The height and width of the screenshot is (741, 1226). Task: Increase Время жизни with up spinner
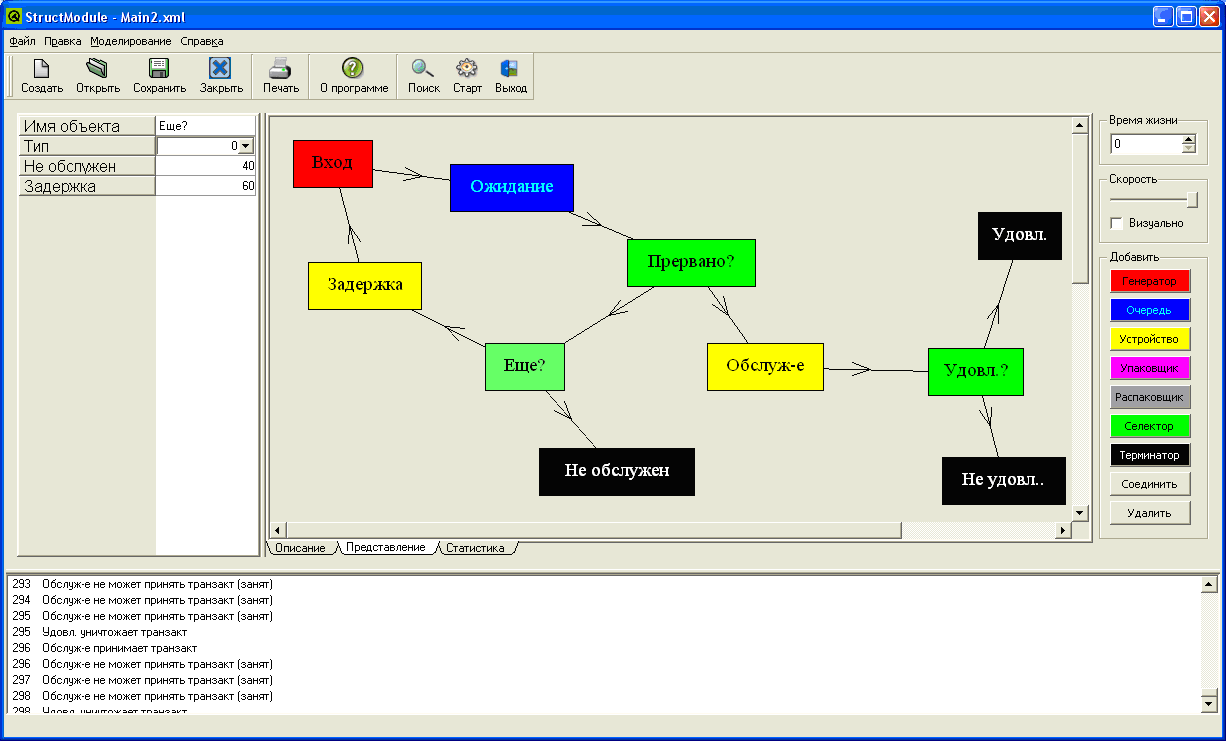1189,140
